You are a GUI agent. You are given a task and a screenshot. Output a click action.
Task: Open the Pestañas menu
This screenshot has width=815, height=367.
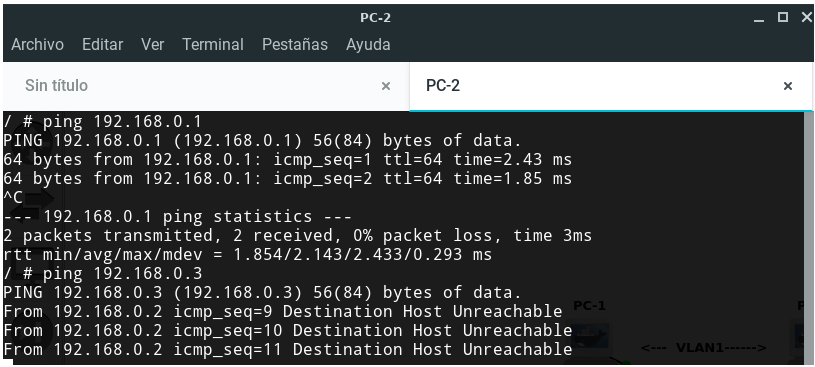[x=295, y=45]
